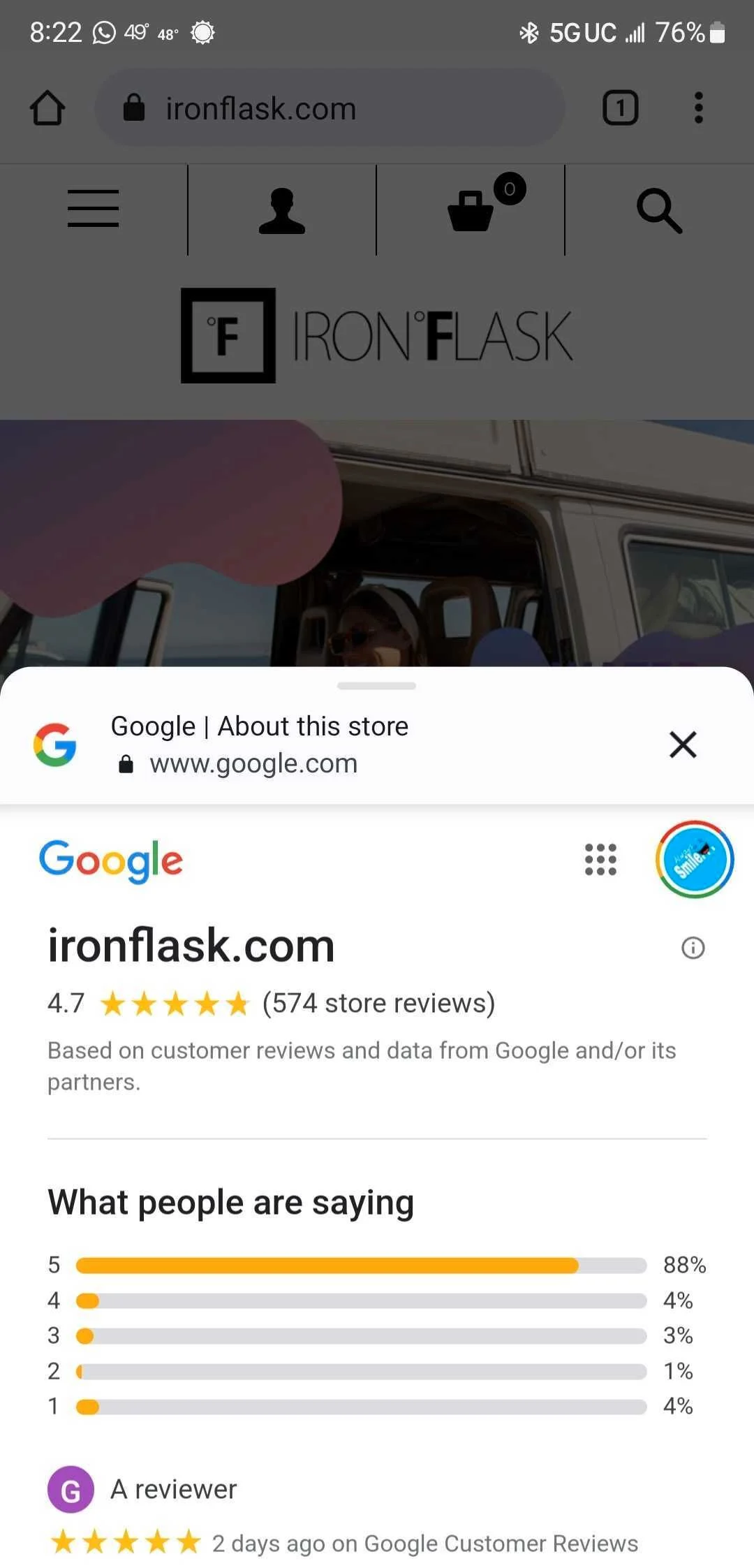Tap the hero banner van image

(377, 543)
